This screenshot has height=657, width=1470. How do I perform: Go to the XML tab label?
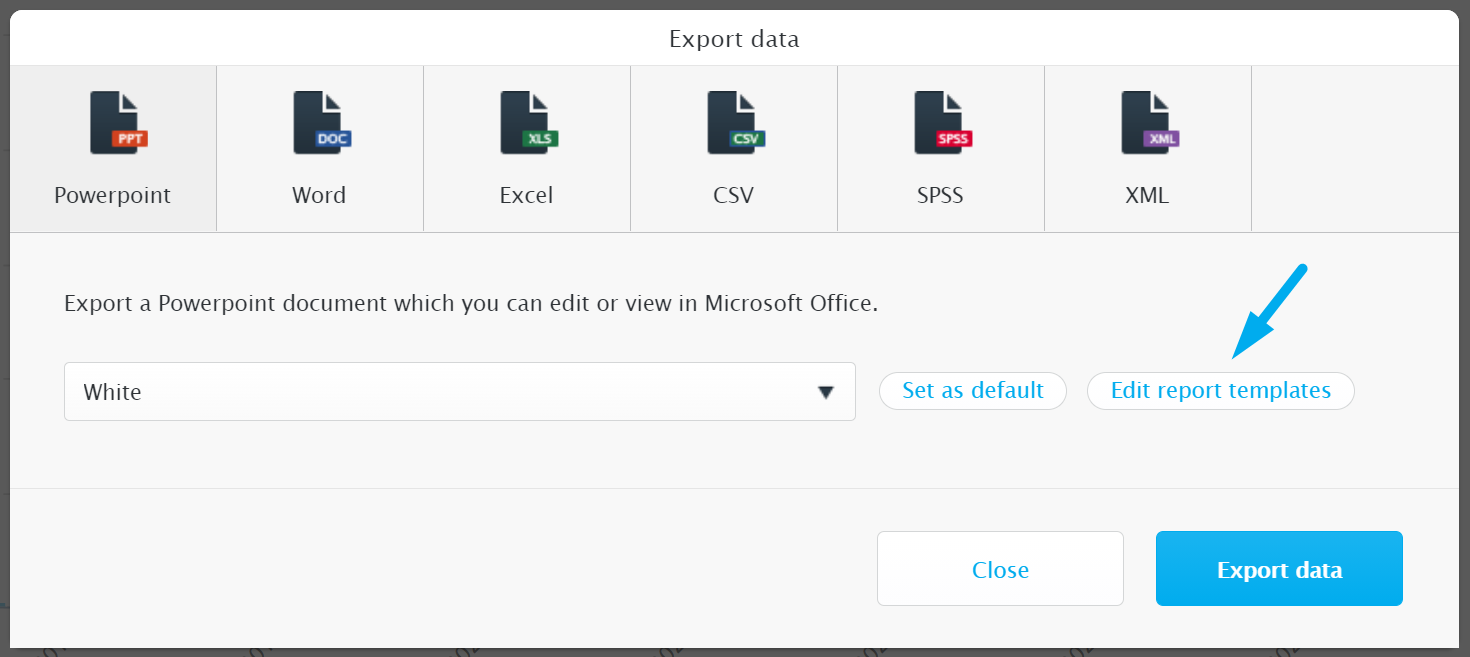(1147, 195)
